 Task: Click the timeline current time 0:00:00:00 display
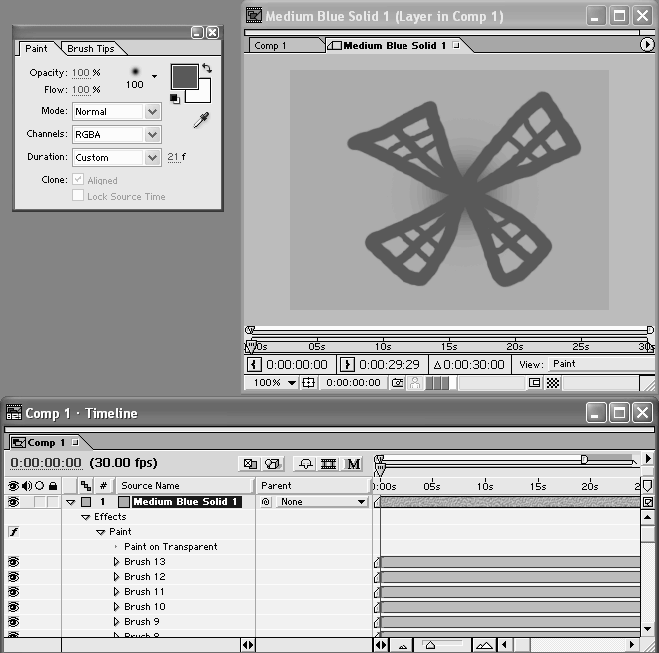coord(46,463)
